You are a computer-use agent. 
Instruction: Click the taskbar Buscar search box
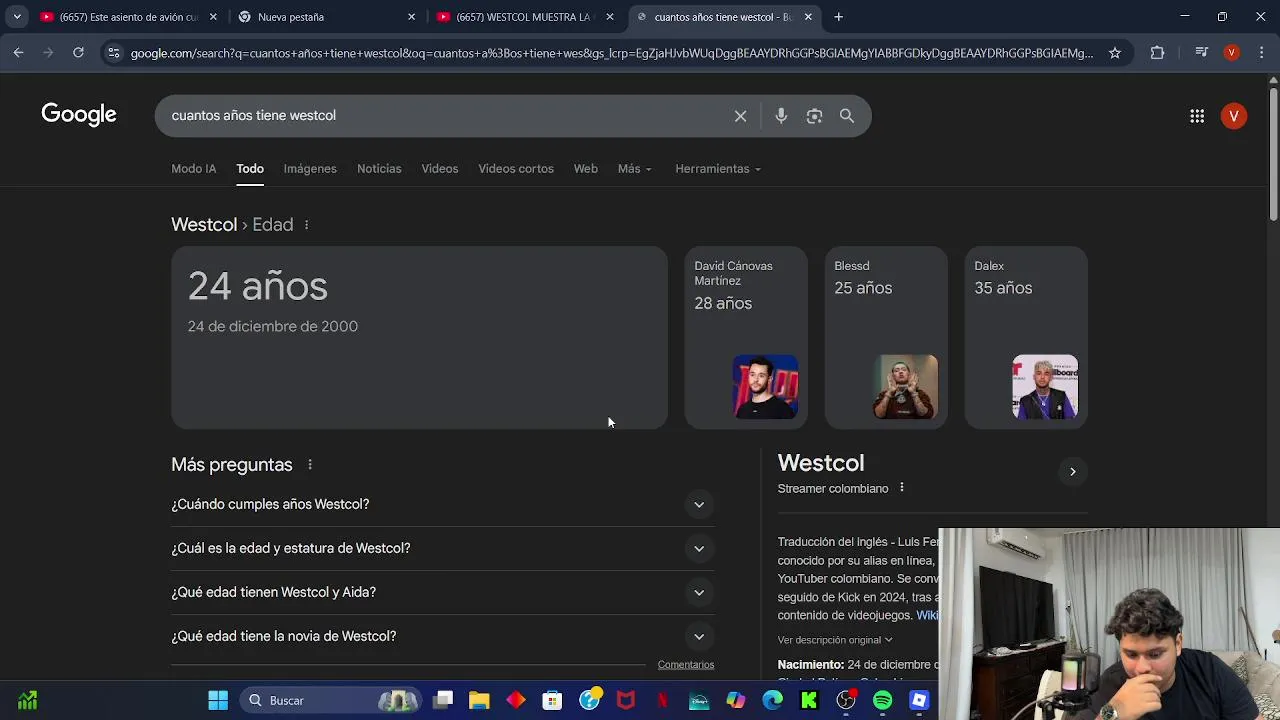pos(330,700)
